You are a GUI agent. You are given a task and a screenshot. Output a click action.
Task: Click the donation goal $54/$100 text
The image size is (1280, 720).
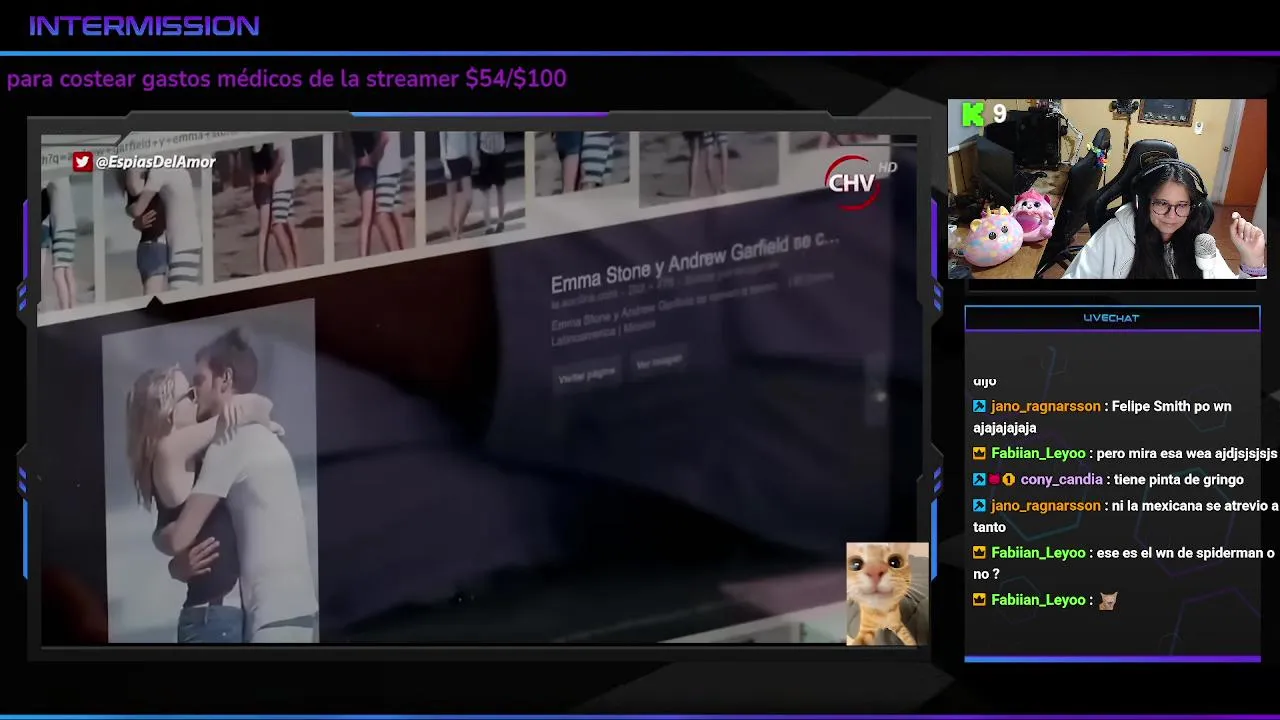[516, 78]
